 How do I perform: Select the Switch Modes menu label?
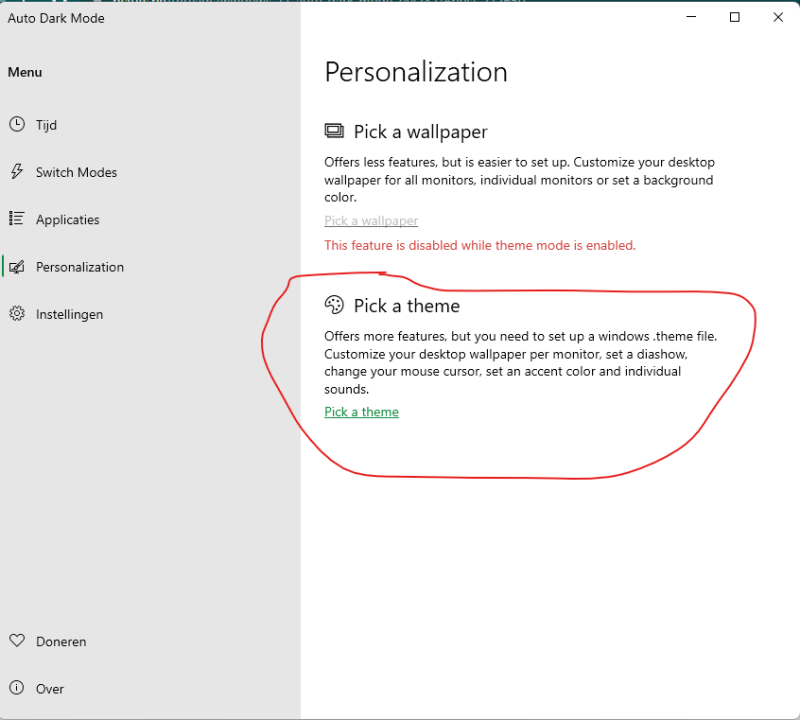76,172
